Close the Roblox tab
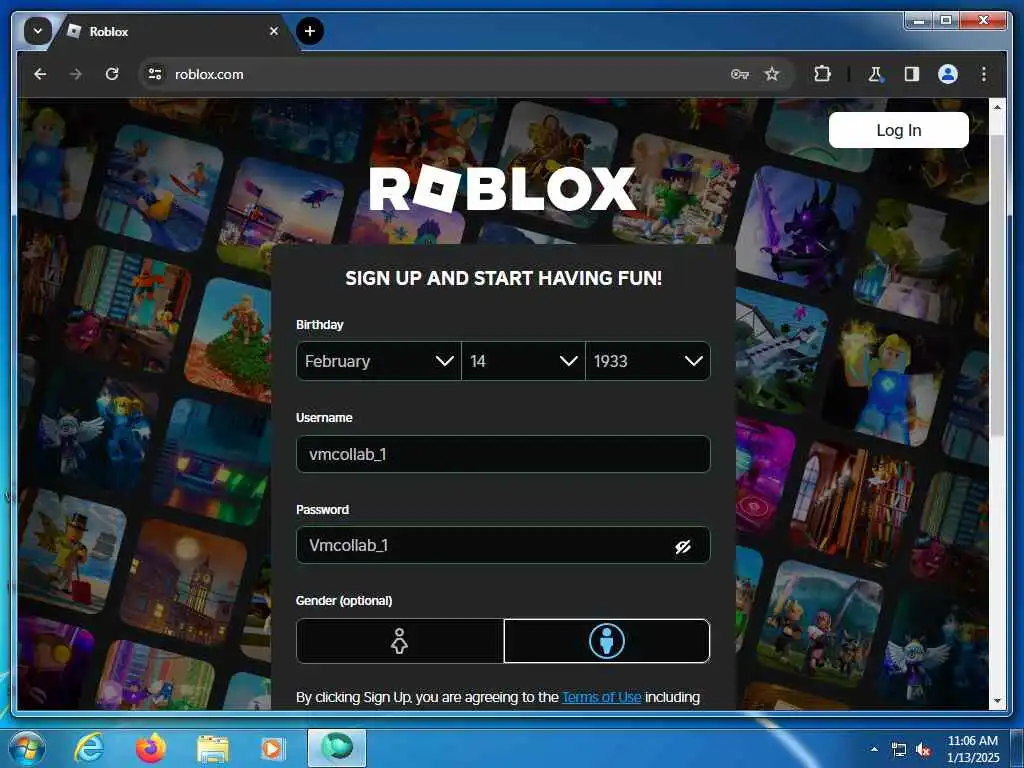This screenshot has height=768, width=1024. pyautogui.click(x=274, y=31)
